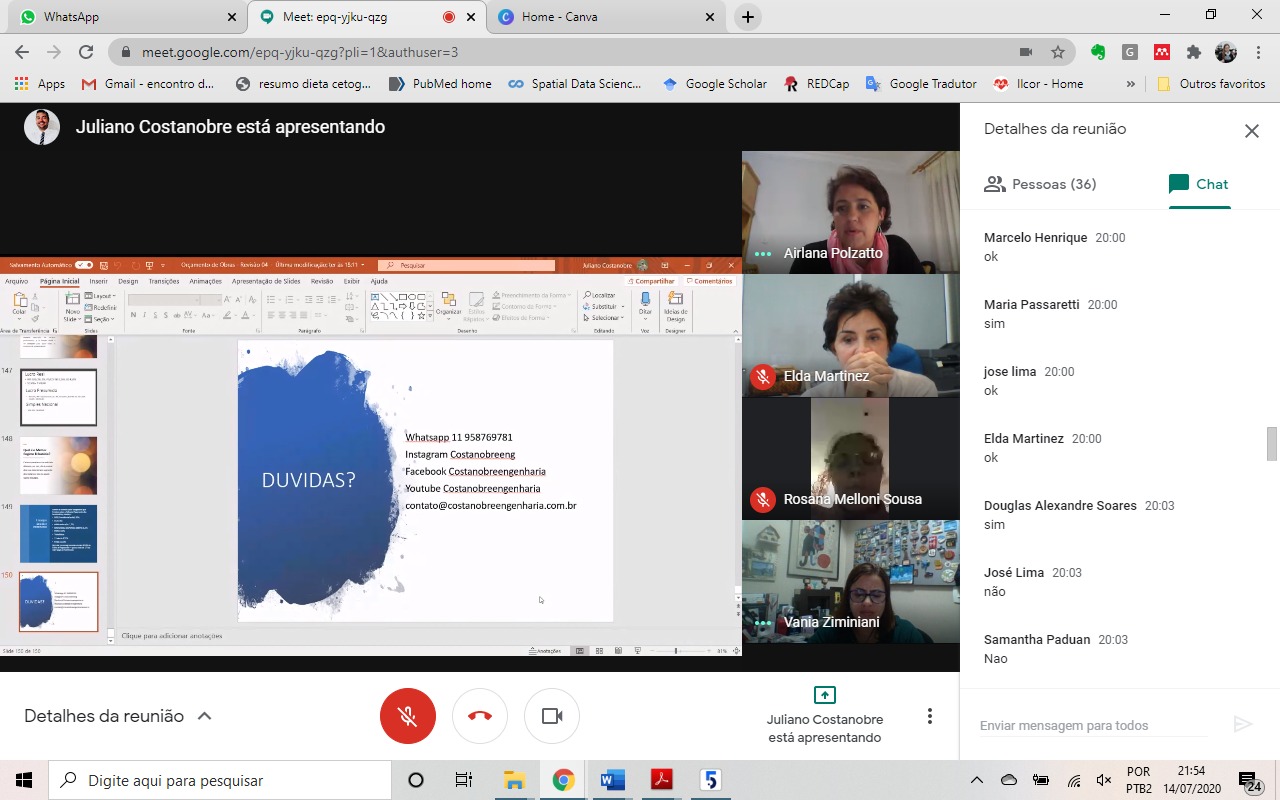Open the REDCap bookmark
The width and height of the screenshot is (1280, 800).
(x=817, y=84)
